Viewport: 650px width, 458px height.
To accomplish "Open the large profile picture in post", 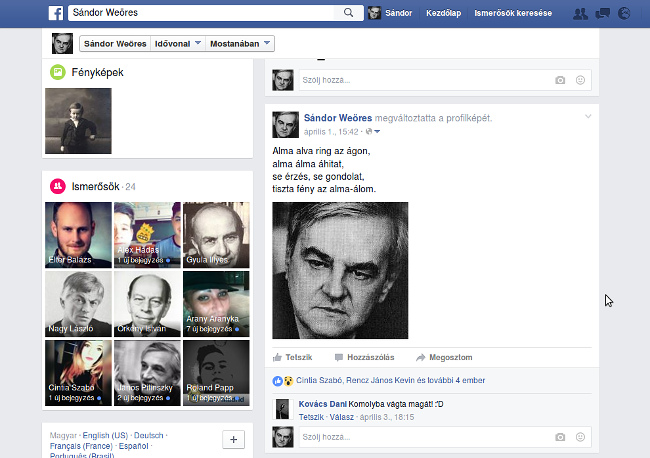I will [x=340, y=270].
